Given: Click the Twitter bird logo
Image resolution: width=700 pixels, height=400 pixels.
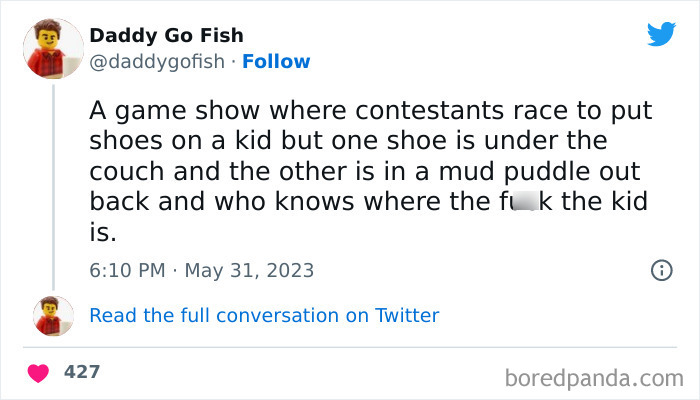Looking at the screenshot, I should click(661, 34).
